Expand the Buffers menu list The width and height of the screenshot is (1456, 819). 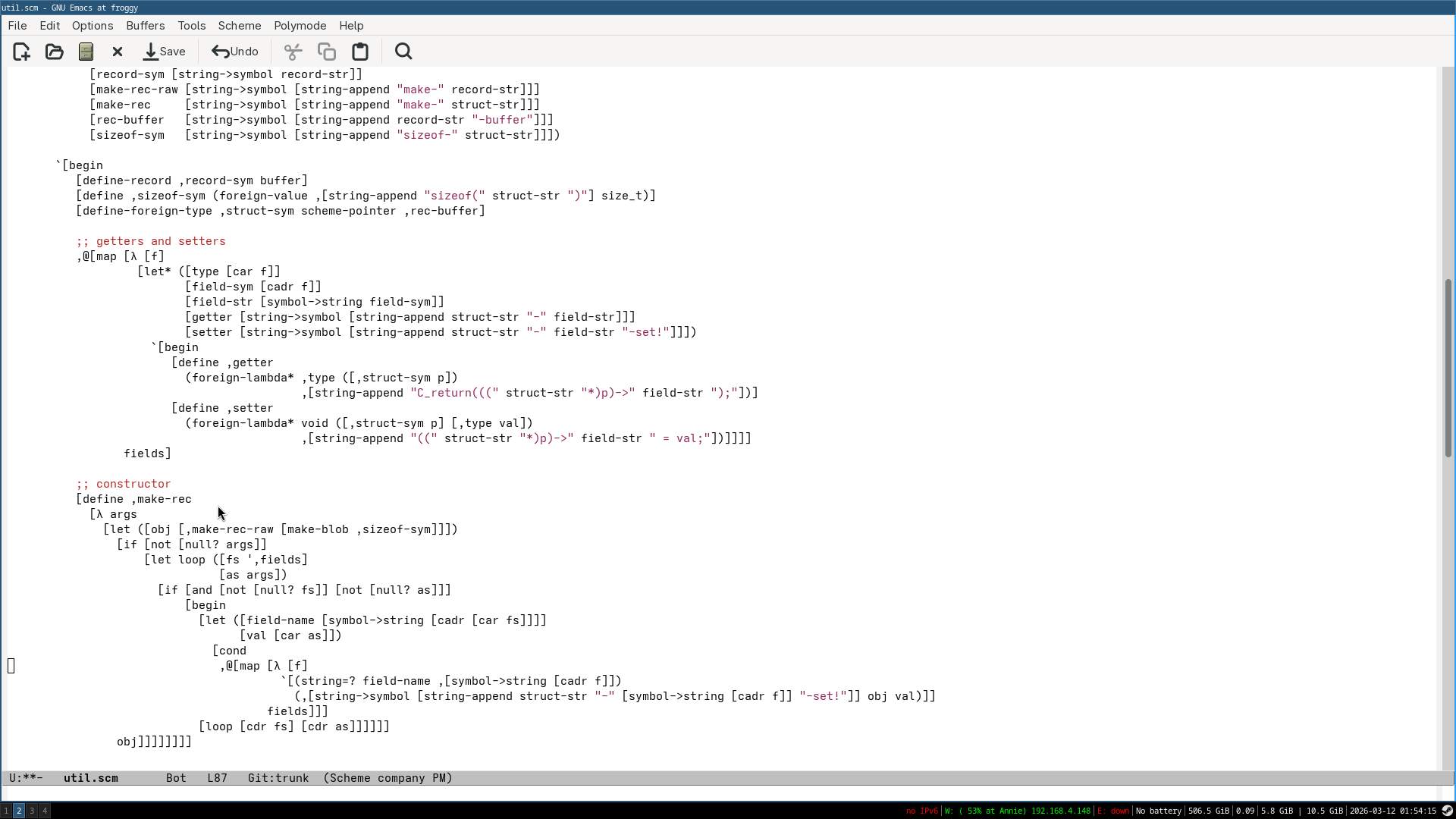(x=145, y=25)
